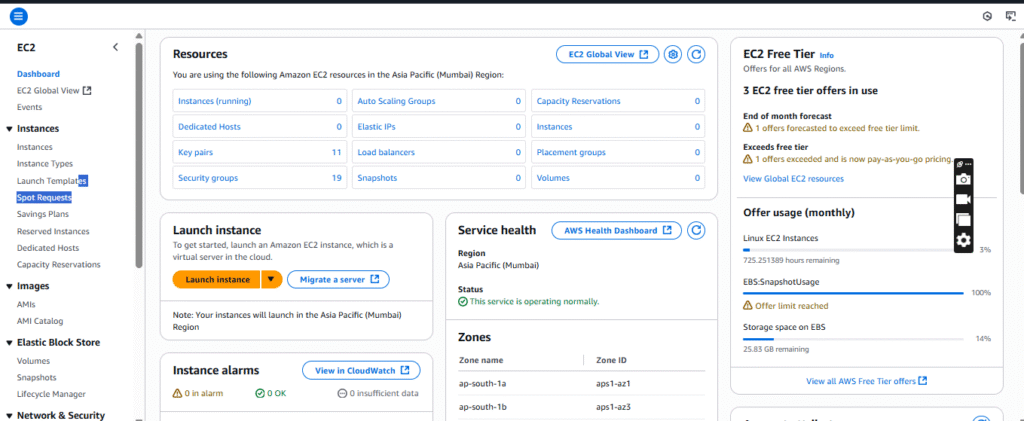
Task: Click the hexagon icon in the top bar
Action: [987, 16]
